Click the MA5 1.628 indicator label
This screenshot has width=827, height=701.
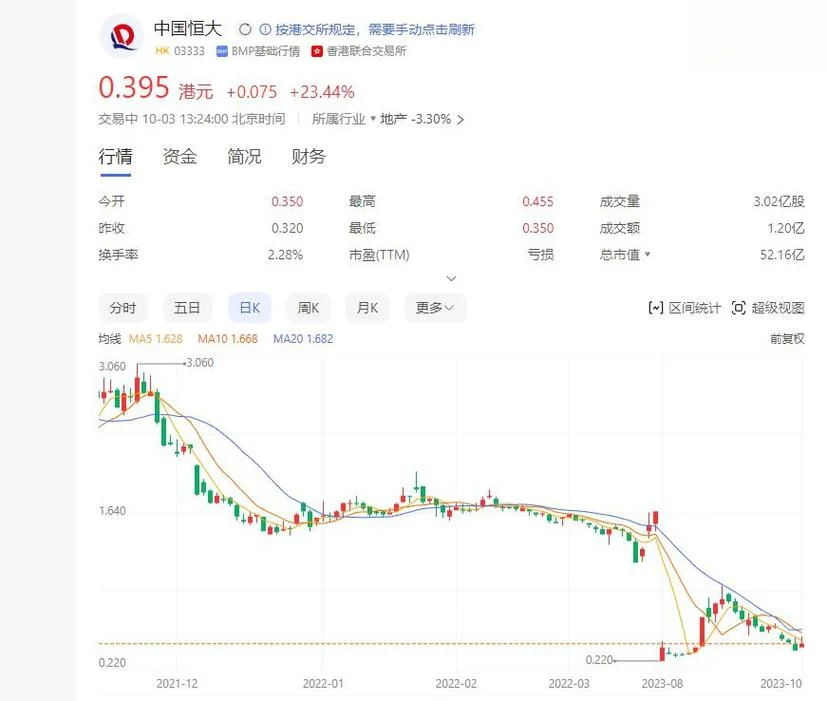(156, 339)
